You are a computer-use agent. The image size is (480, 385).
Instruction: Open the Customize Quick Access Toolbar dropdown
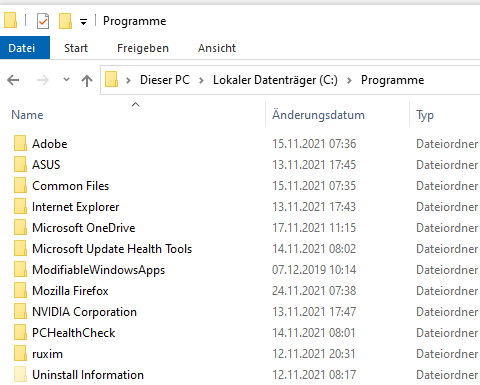(x=83, y=22)
